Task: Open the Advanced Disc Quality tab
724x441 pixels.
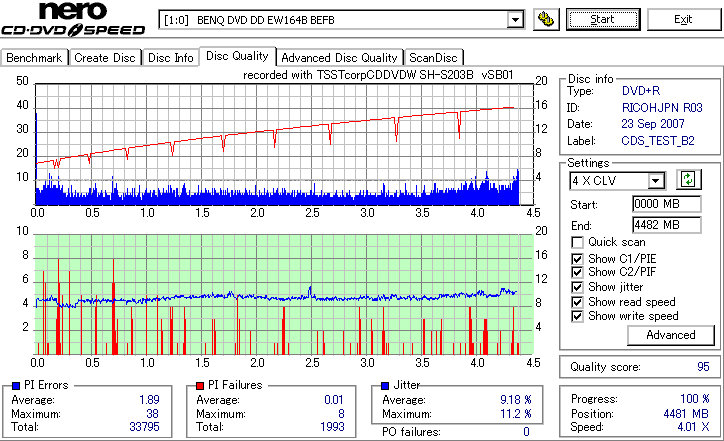Action: (x=339, y=58)
